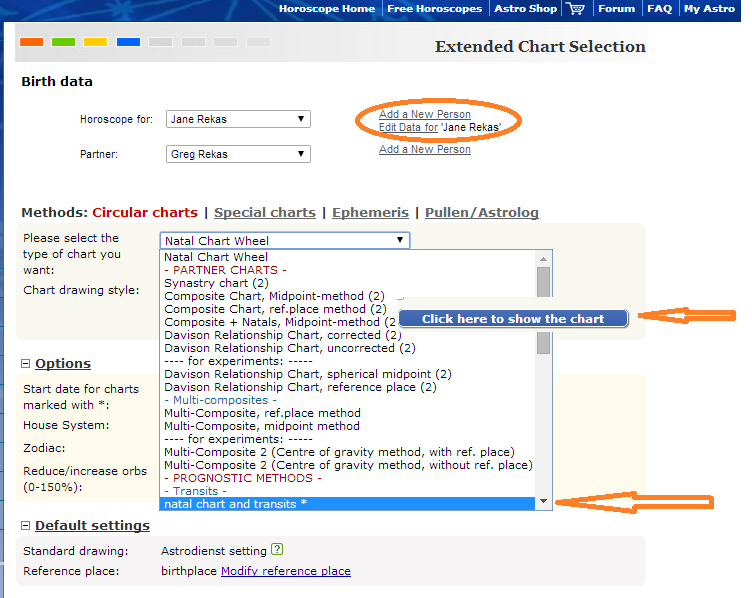This screenshot has width=752, height=598.
Task: Open Astro Shop
Action: [525, 9]
